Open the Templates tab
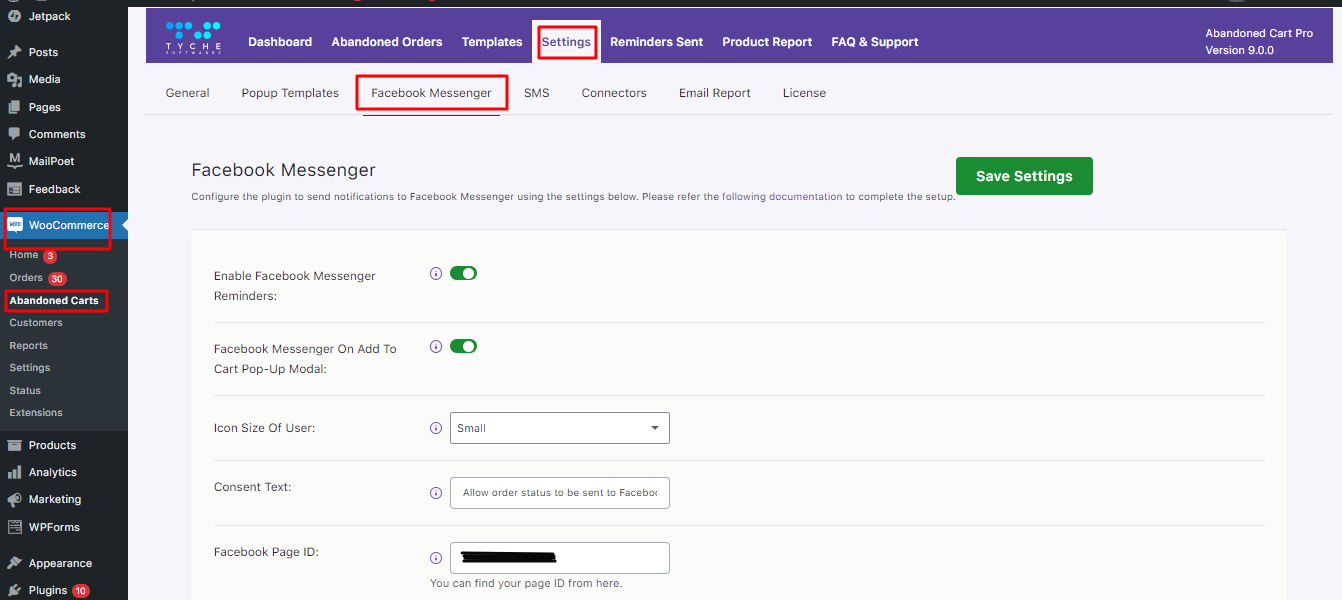The width and height of the screenshot is (1342, 600). click(x=492, y=42)
